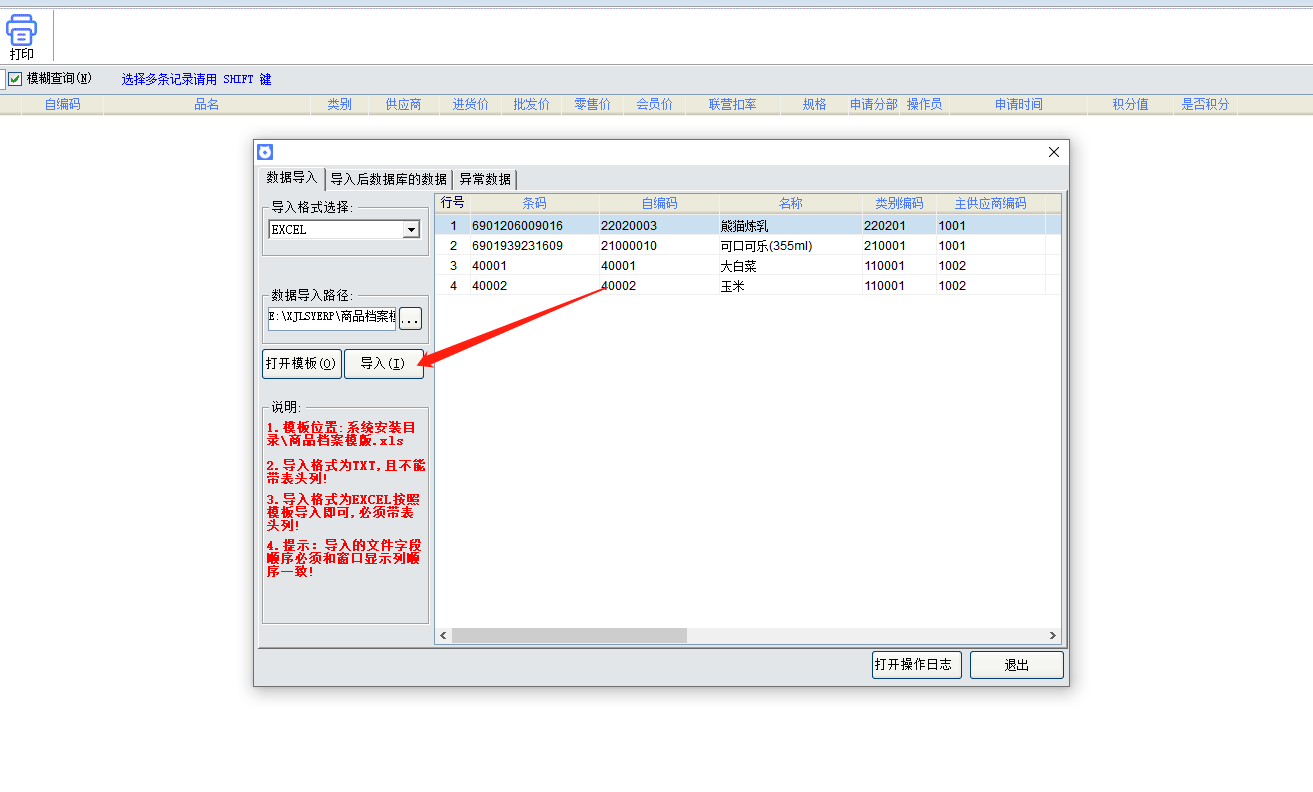Open the 导入格式选择 EXCEL dropdown
The height and width of the screenshot is (792, 1313).
[411, 230]
